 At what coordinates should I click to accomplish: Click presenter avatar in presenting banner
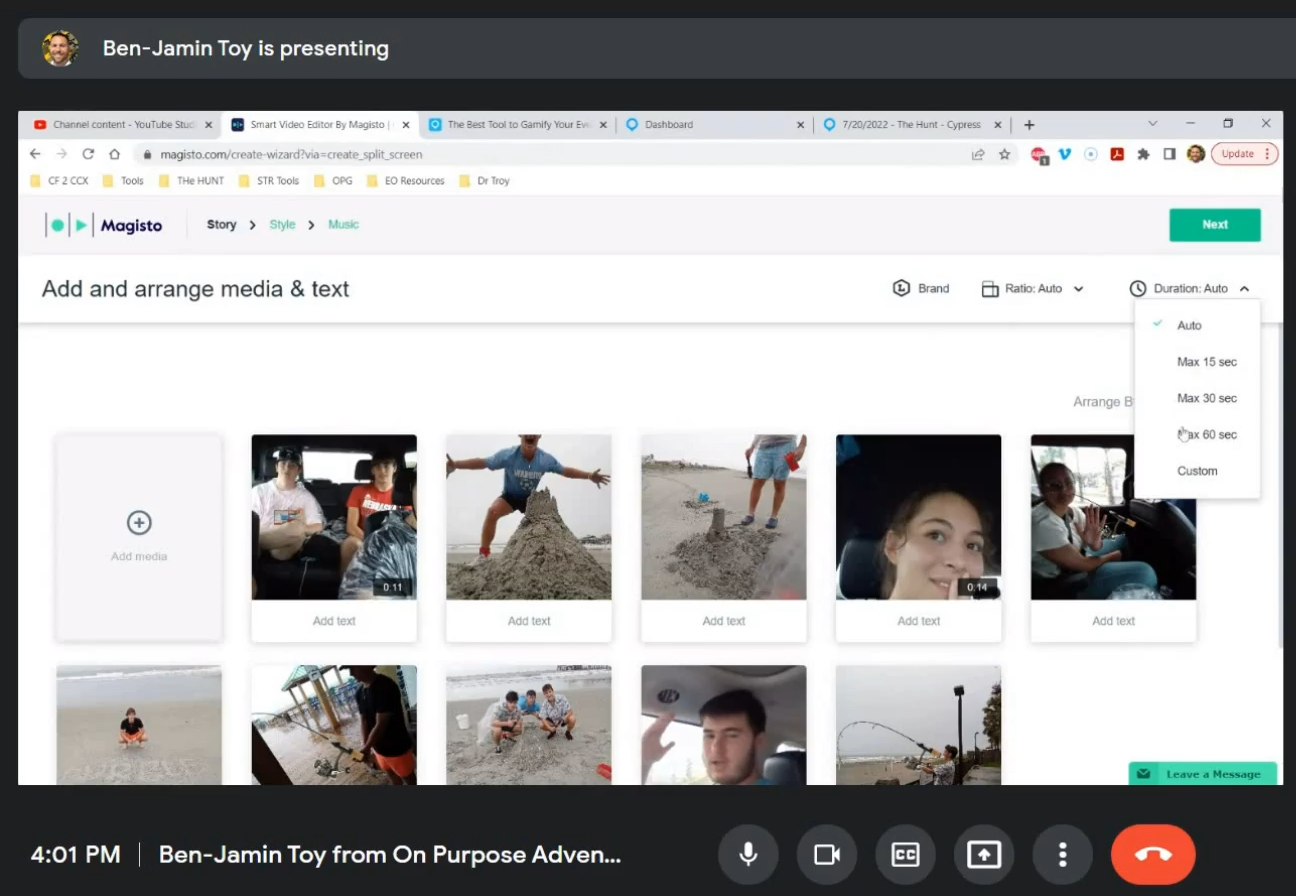point(60,48)
